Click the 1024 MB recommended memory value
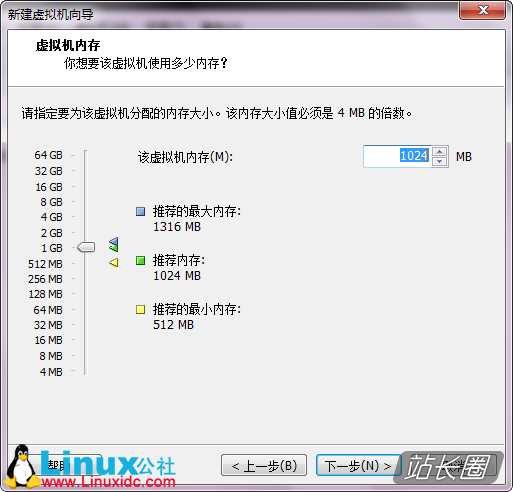Screen dimensions: 513x492 pos(177,276)
